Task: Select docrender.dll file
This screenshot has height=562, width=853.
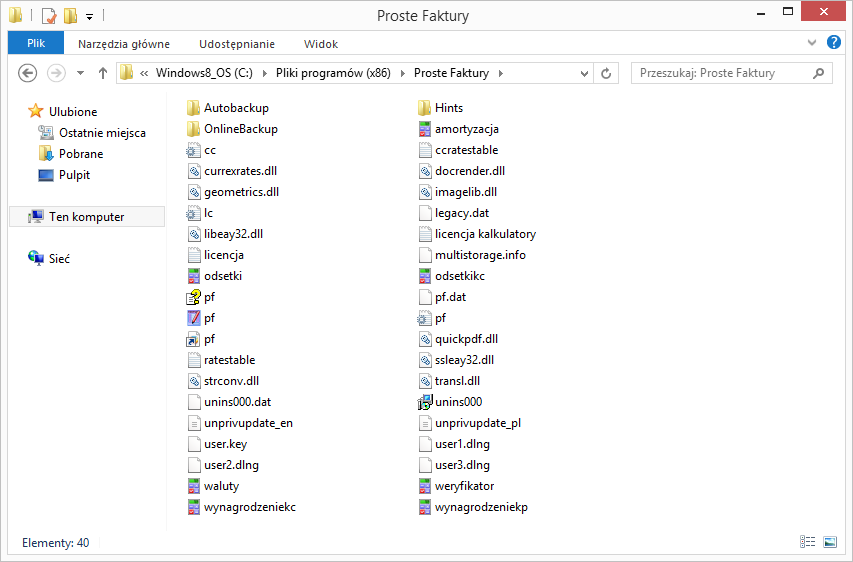Action: [x=462, y=171]
